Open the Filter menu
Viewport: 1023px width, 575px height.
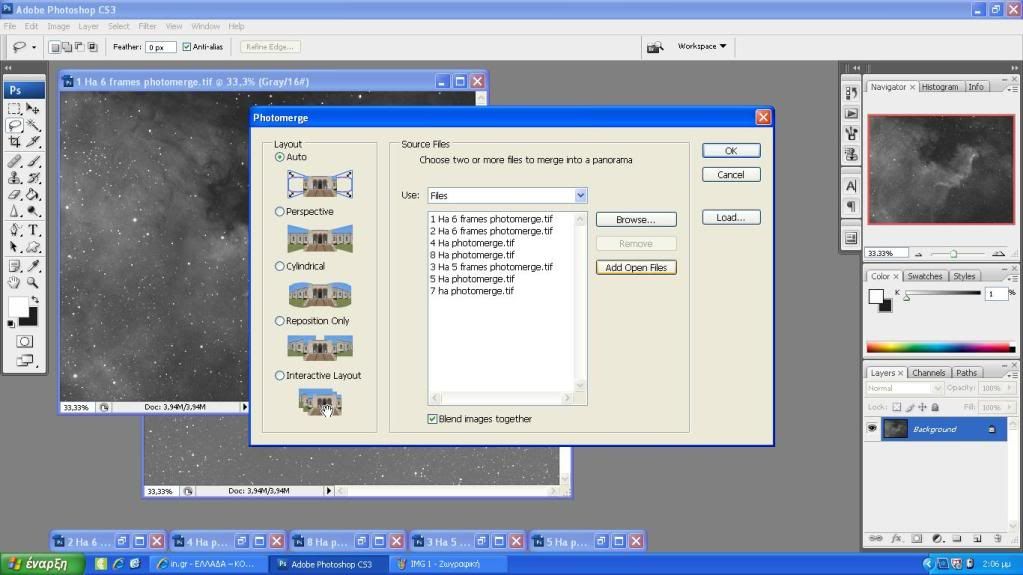[x=147, y=26]
